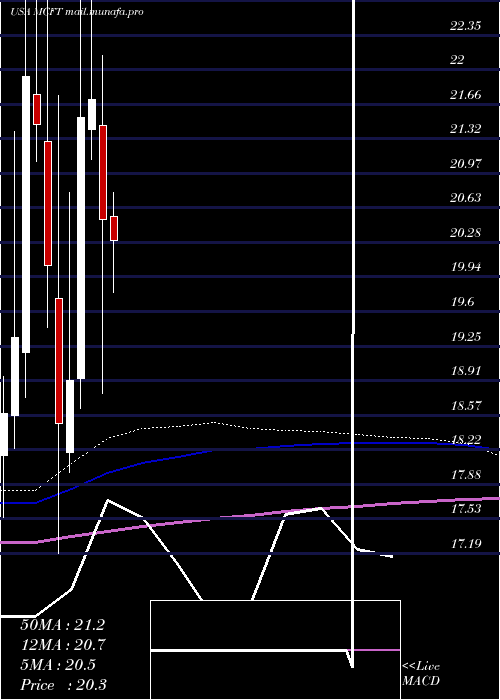Click the MACD indicator box

click(x=275, y=650)
